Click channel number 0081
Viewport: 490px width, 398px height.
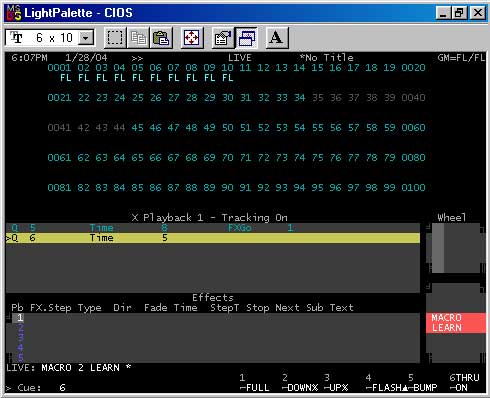(x=59, y=188)
